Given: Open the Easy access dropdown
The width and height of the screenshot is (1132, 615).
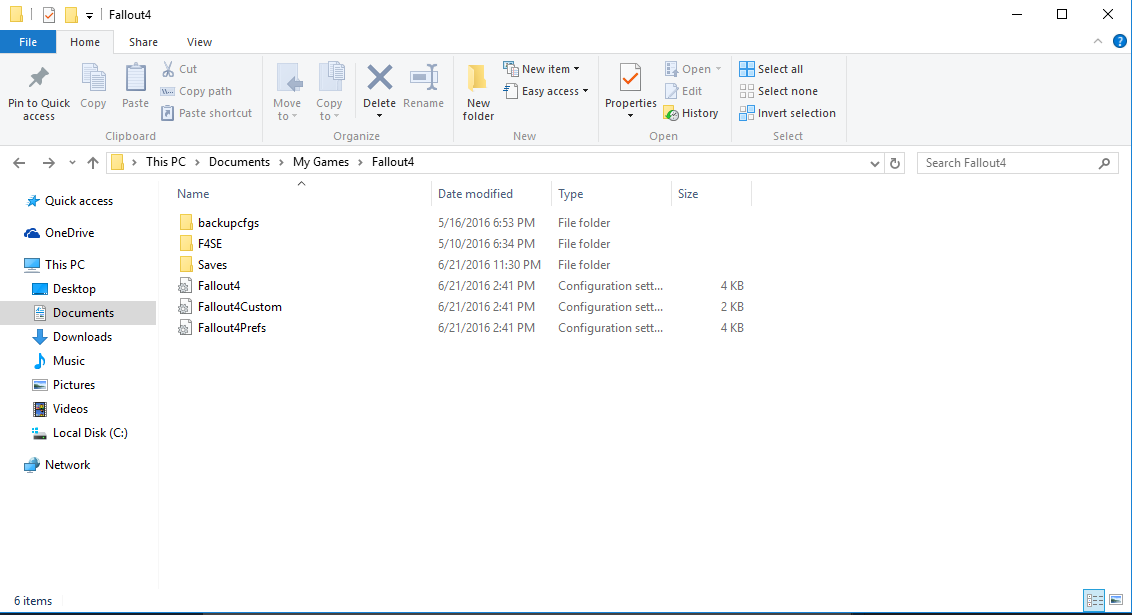Looking at the screenshot, I should point(546,91).
